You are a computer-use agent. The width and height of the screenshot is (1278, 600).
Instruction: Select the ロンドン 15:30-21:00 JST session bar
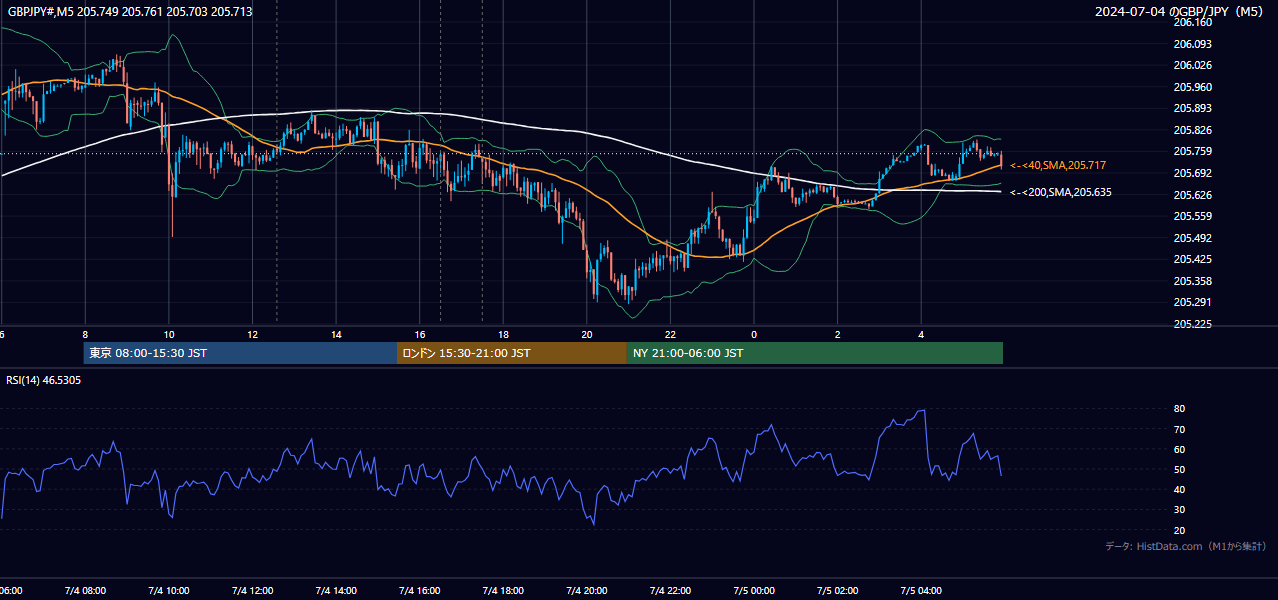coord(512,353)
